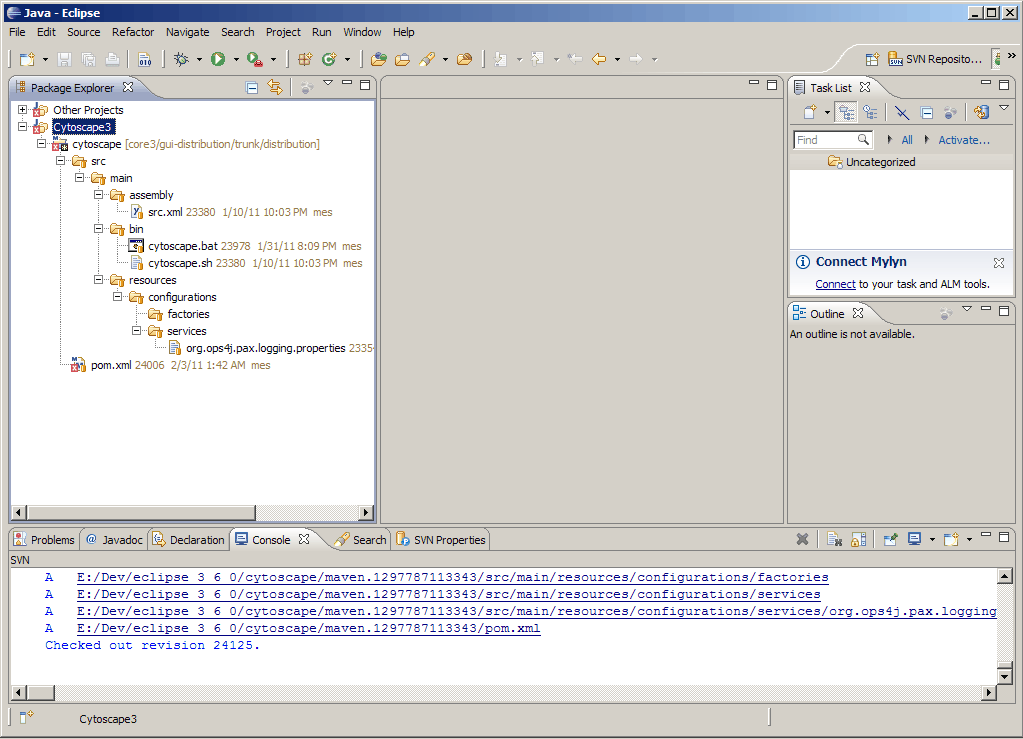
Task: Open the Refactor menu
Action: tap(133, 32)
